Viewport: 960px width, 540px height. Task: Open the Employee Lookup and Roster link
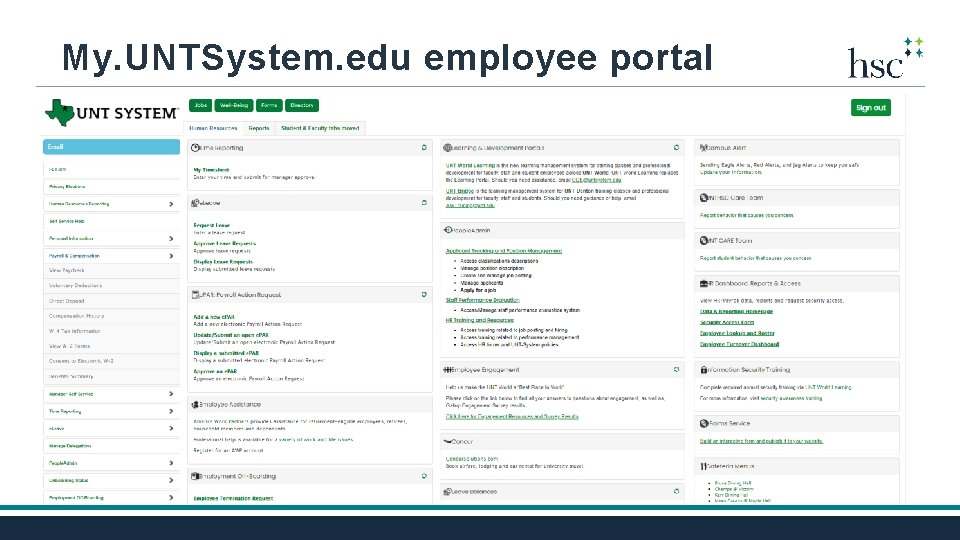(737, 333)
